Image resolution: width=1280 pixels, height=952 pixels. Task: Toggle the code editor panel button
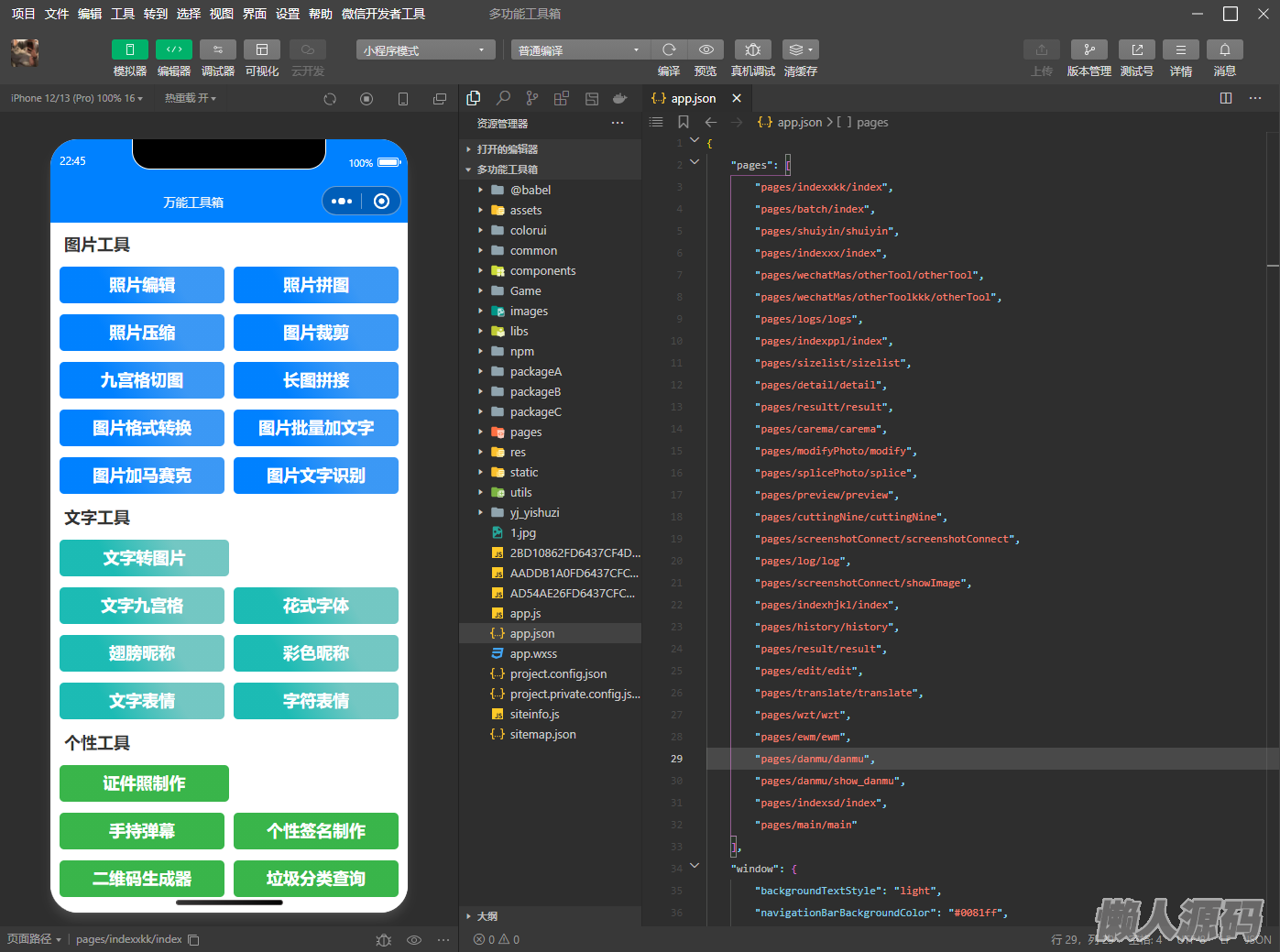(174, 49)
